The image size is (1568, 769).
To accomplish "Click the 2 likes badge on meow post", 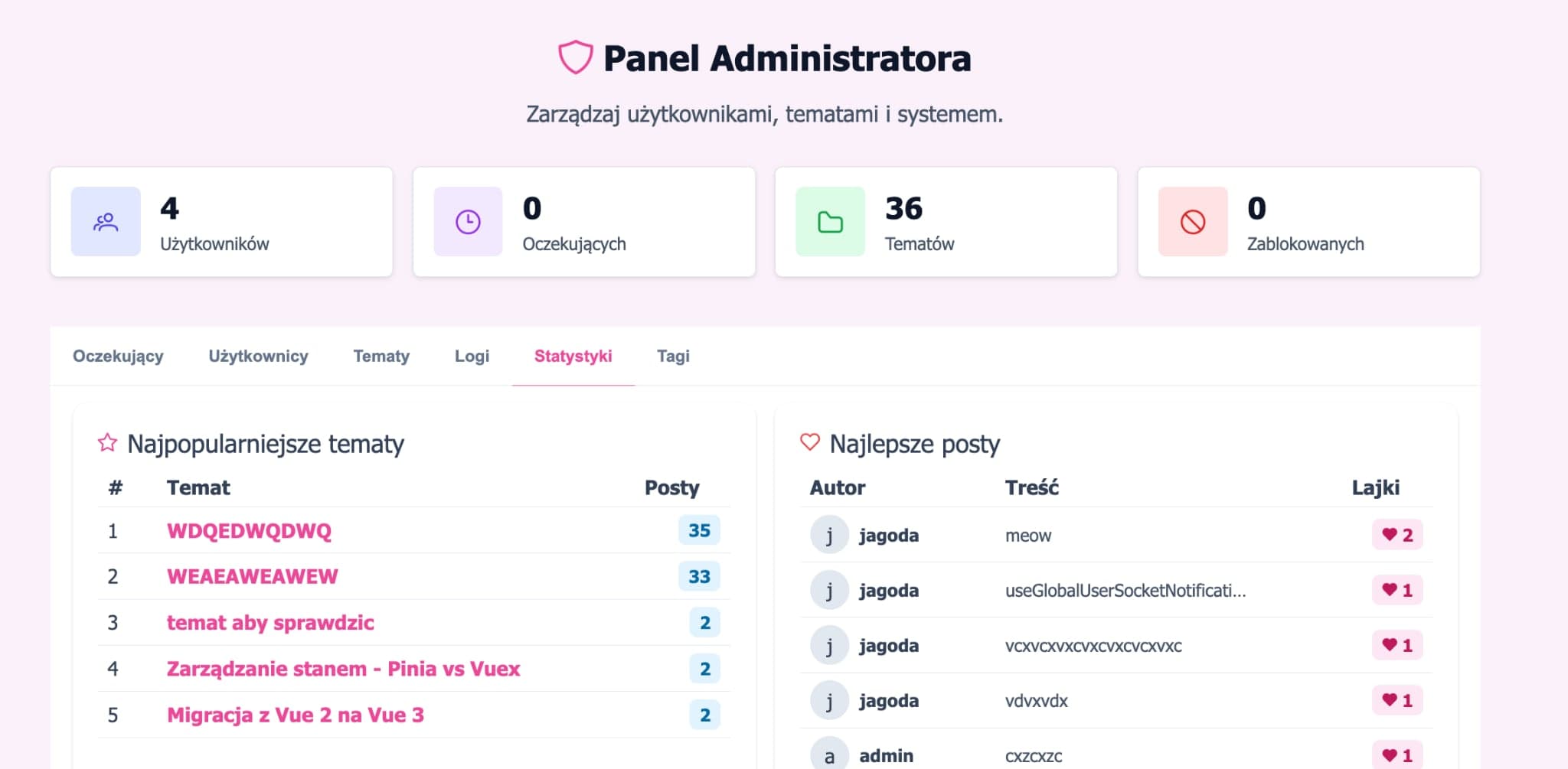I will pyautogui.click(x=1397, y=535).
